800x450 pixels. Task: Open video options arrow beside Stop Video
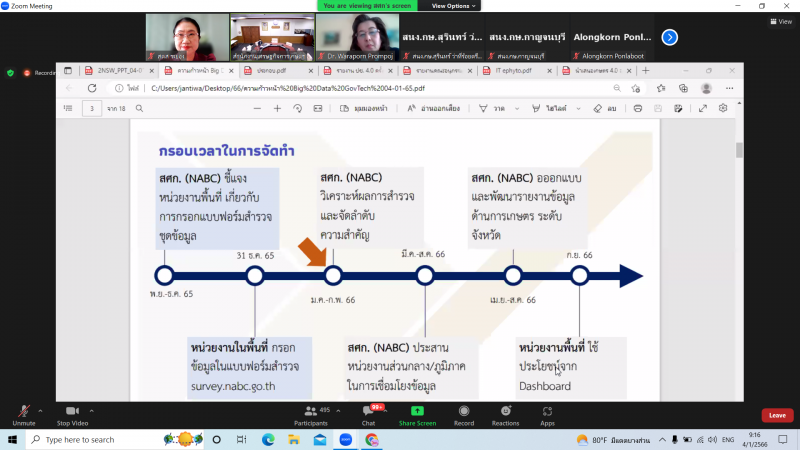coord(92,411)
